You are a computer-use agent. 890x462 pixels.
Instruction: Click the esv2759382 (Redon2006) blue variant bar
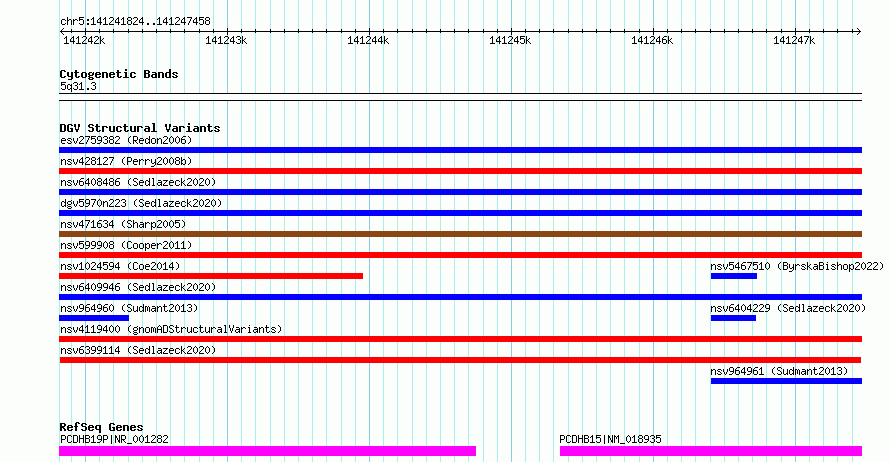pos(460,150)
